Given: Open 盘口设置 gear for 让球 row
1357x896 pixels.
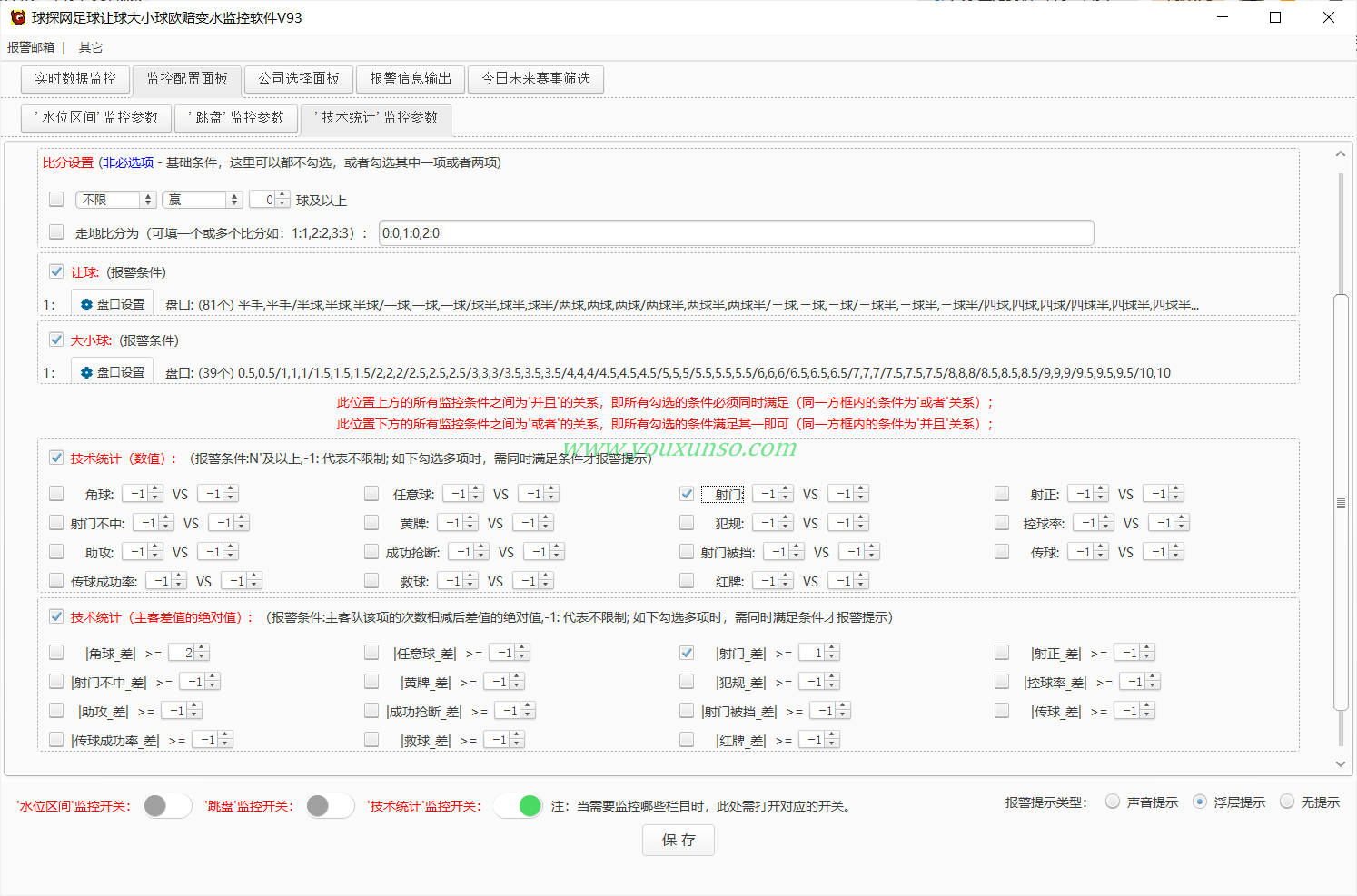Looking at the screenshot, I should [87, 305].
